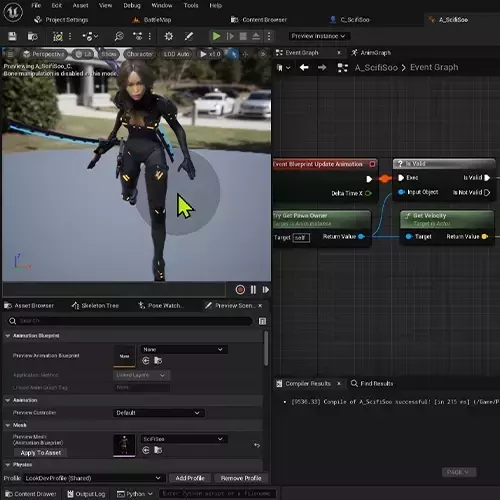The height and width of the screenshot is (500, 500).
Task: Click the Add Profile button
Action: [x=190, y=478]
